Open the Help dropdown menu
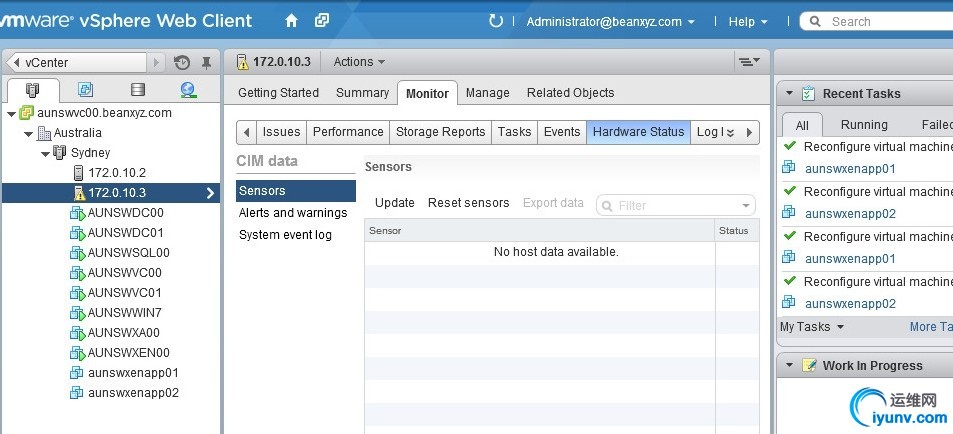This screenshot has height=434, width=953. point(748,22)
